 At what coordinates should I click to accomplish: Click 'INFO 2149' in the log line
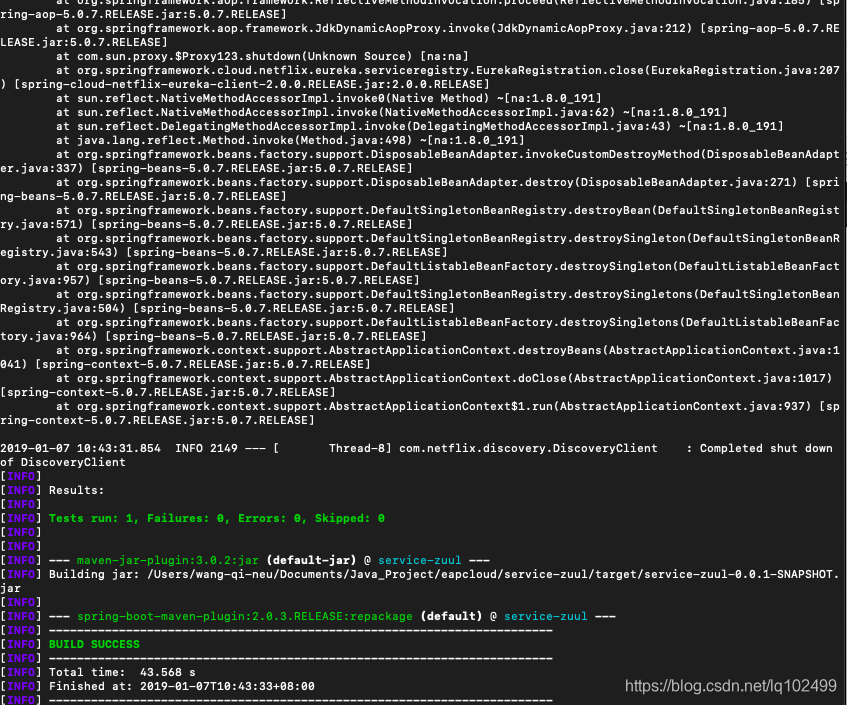tap(206, 448)
